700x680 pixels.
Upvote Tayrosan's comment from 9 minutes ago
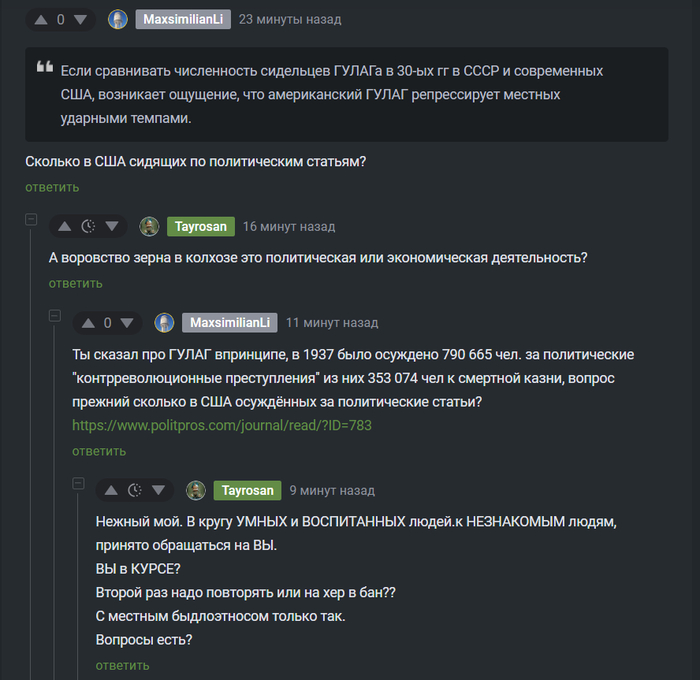111,491
